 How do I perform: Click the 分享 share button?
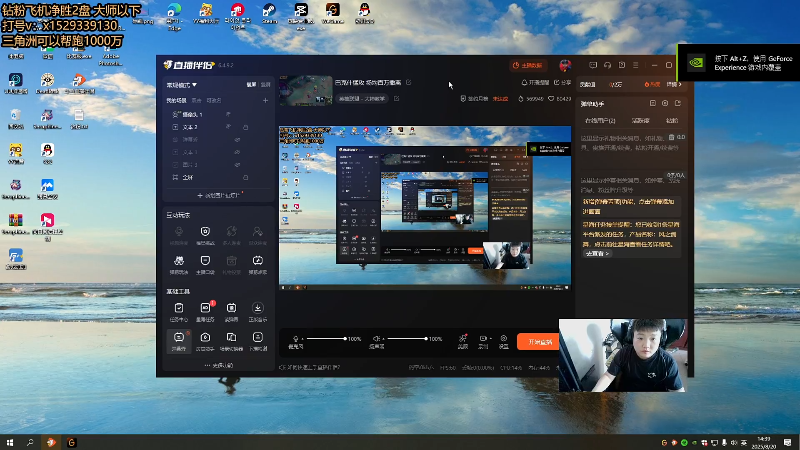(562, 82)
